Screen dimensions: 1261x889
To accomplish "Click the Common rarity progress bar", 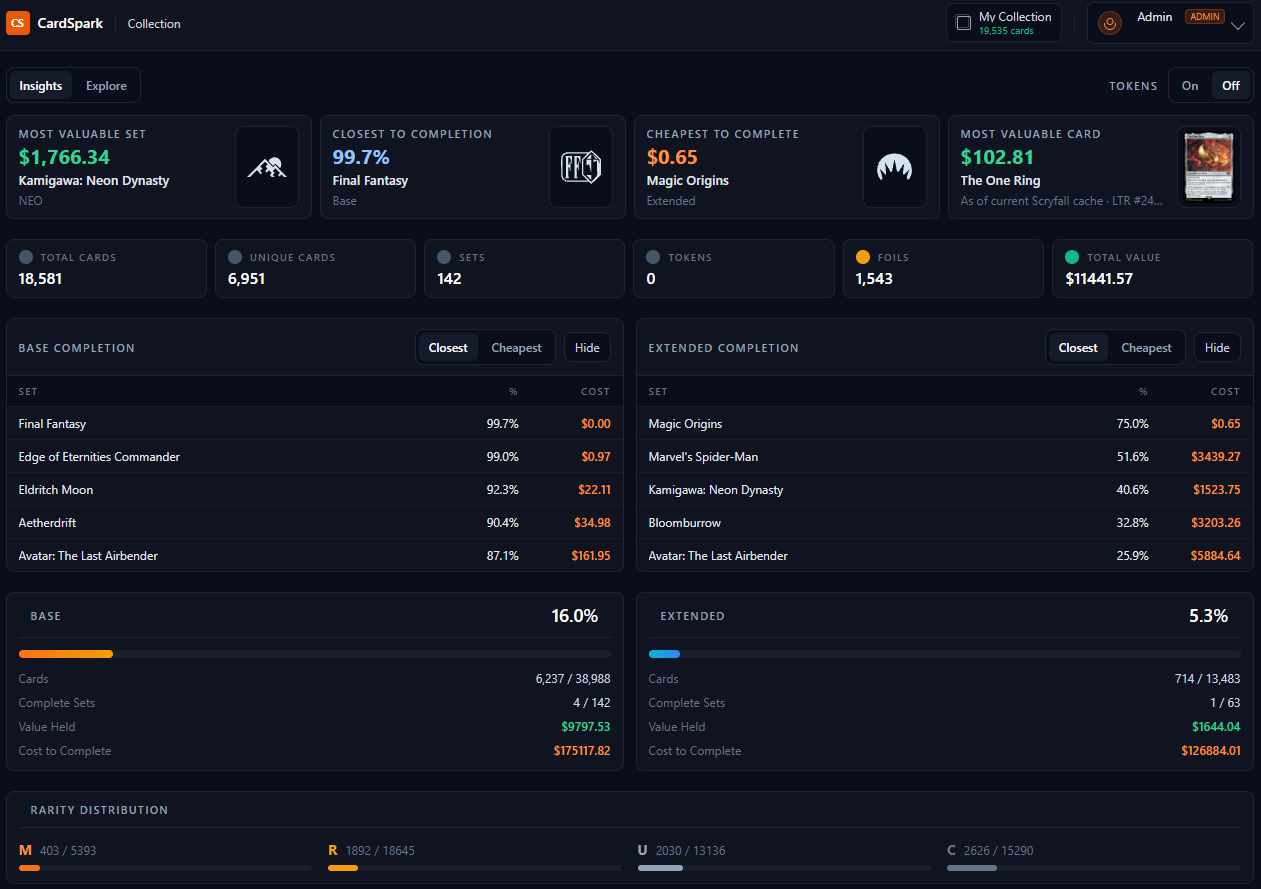I will 1094,868.
